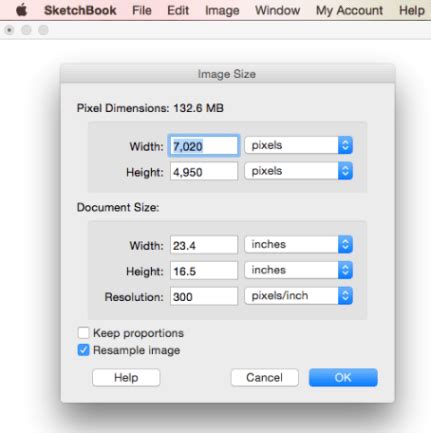Open the SketchBook application menu
This screenshot has height=433, width=431.
(80, 10)
